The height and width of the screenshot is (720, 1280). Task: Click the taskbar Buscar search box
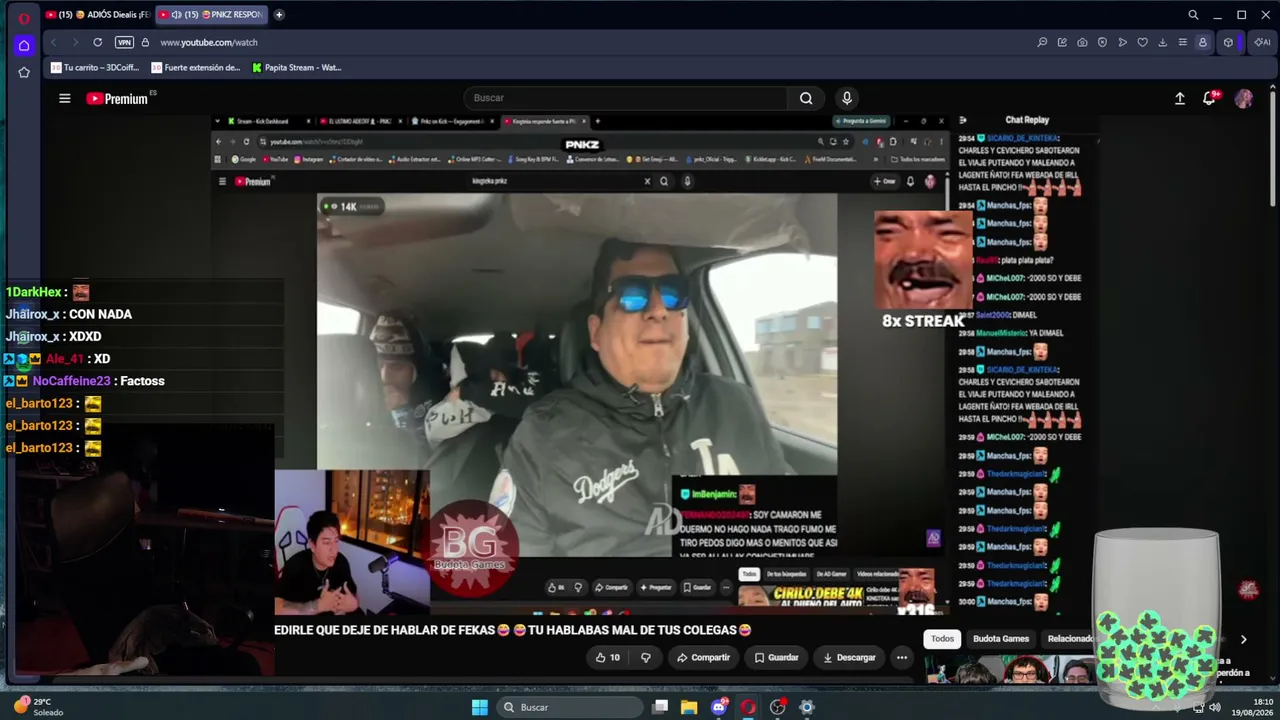coord(570,707)
